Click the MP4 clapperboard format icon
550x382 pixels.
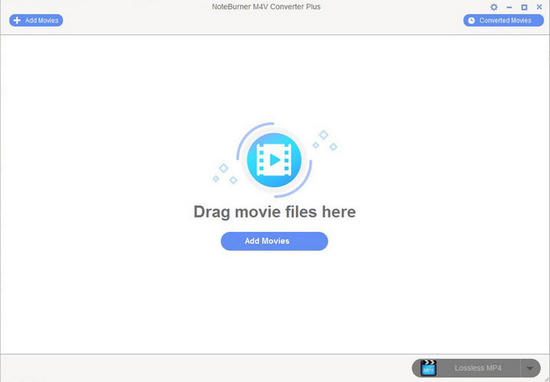pos(428,368)
